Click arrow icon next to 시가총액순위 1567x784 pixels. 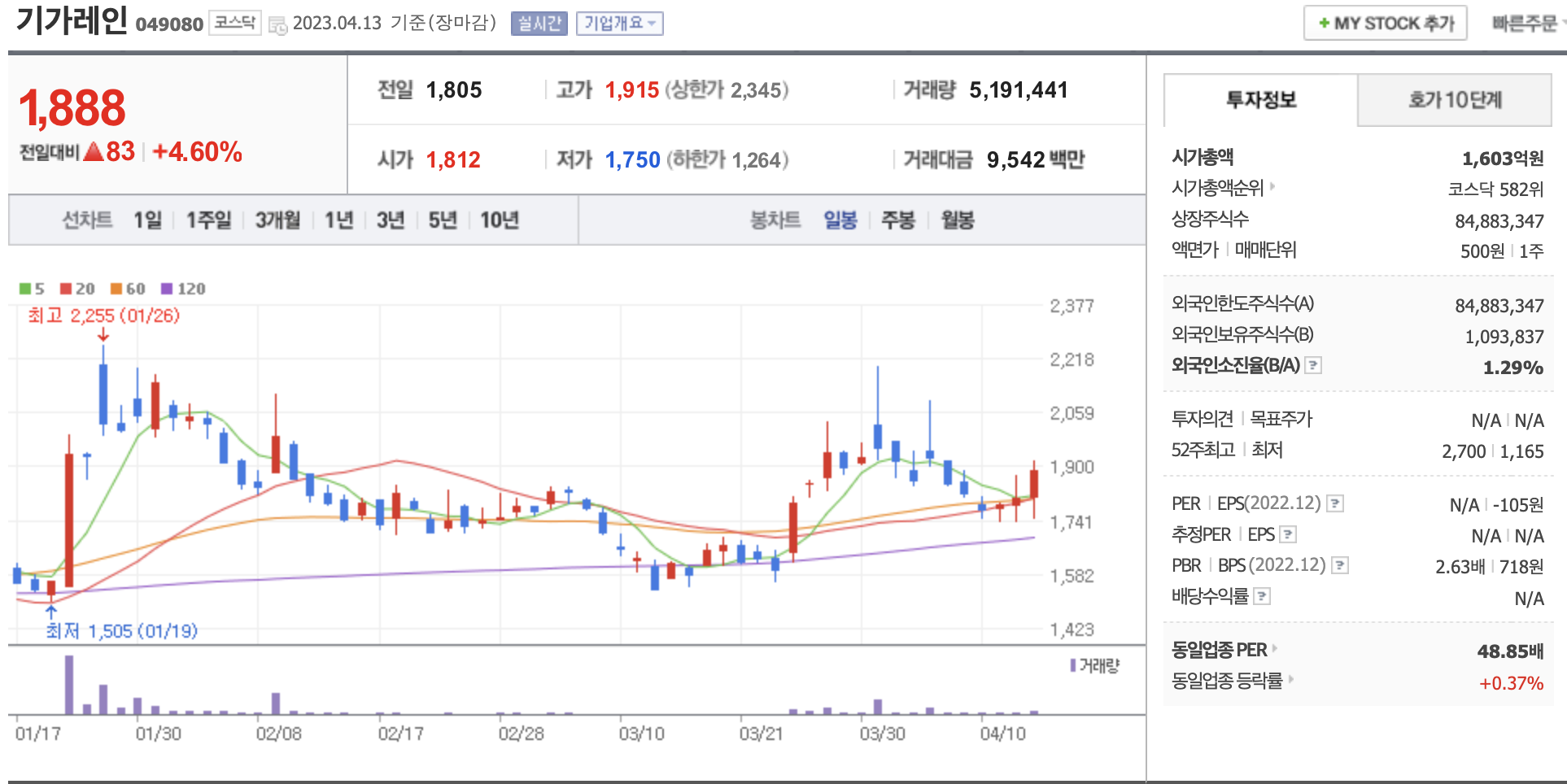[1272, 187]
